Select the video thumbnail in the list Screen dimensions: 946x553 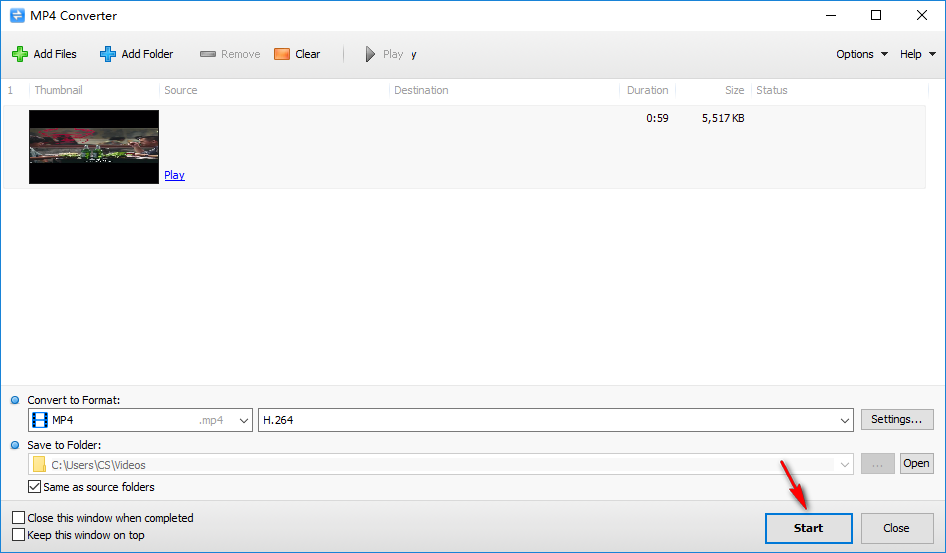pyautogui.click(x=94, y=147)
